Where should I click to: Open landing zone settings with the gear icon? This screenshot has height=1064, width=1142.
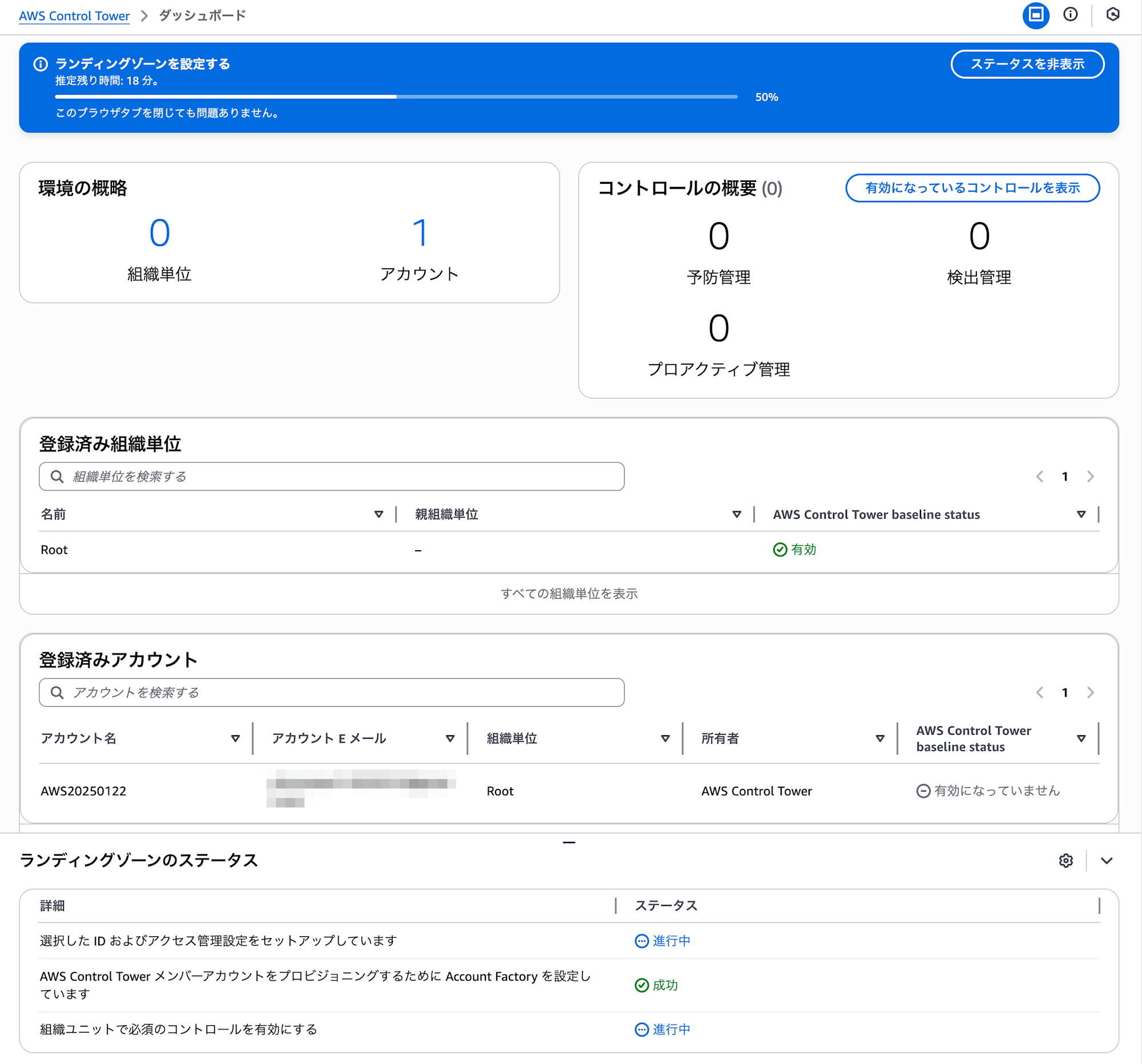1066,861
